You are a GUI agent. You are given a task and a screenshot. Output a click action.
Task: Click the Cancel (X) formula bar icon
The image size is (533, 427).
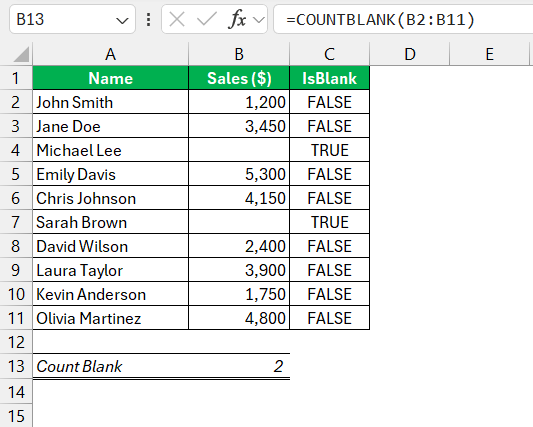pyautogui.click(x=177, y=19)
